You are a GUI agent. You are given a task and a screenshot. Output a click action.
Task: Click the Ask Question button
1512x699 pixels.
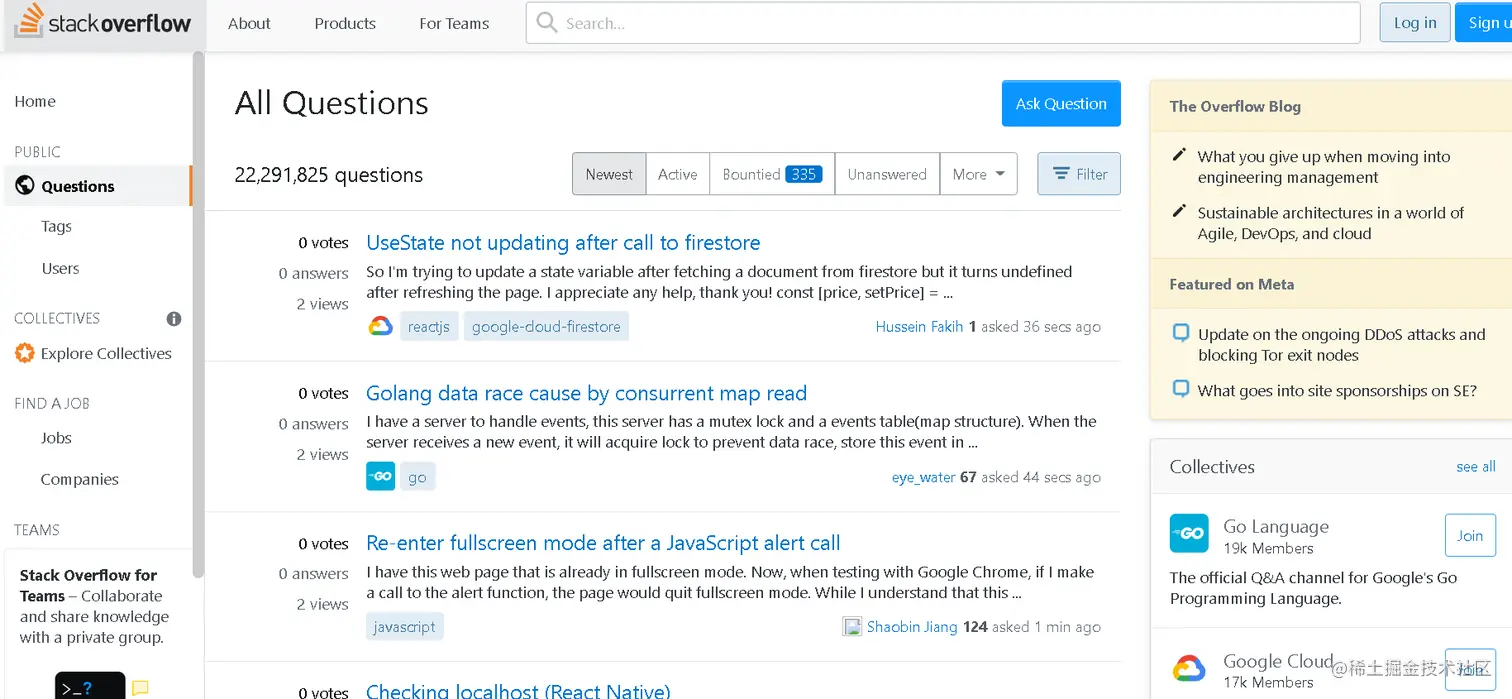(1061, 103)
